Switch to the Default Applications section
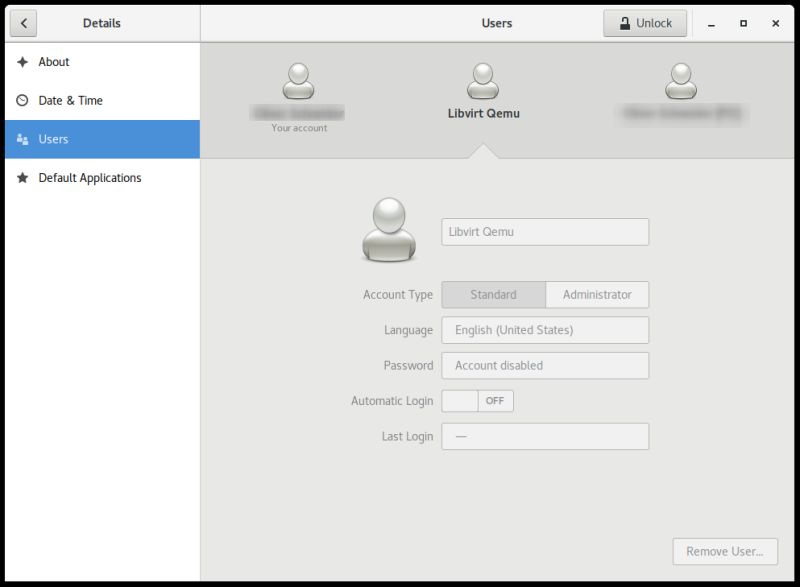This screenshot has height=587, width=800. pyautogui.click(x=90, y=177)
